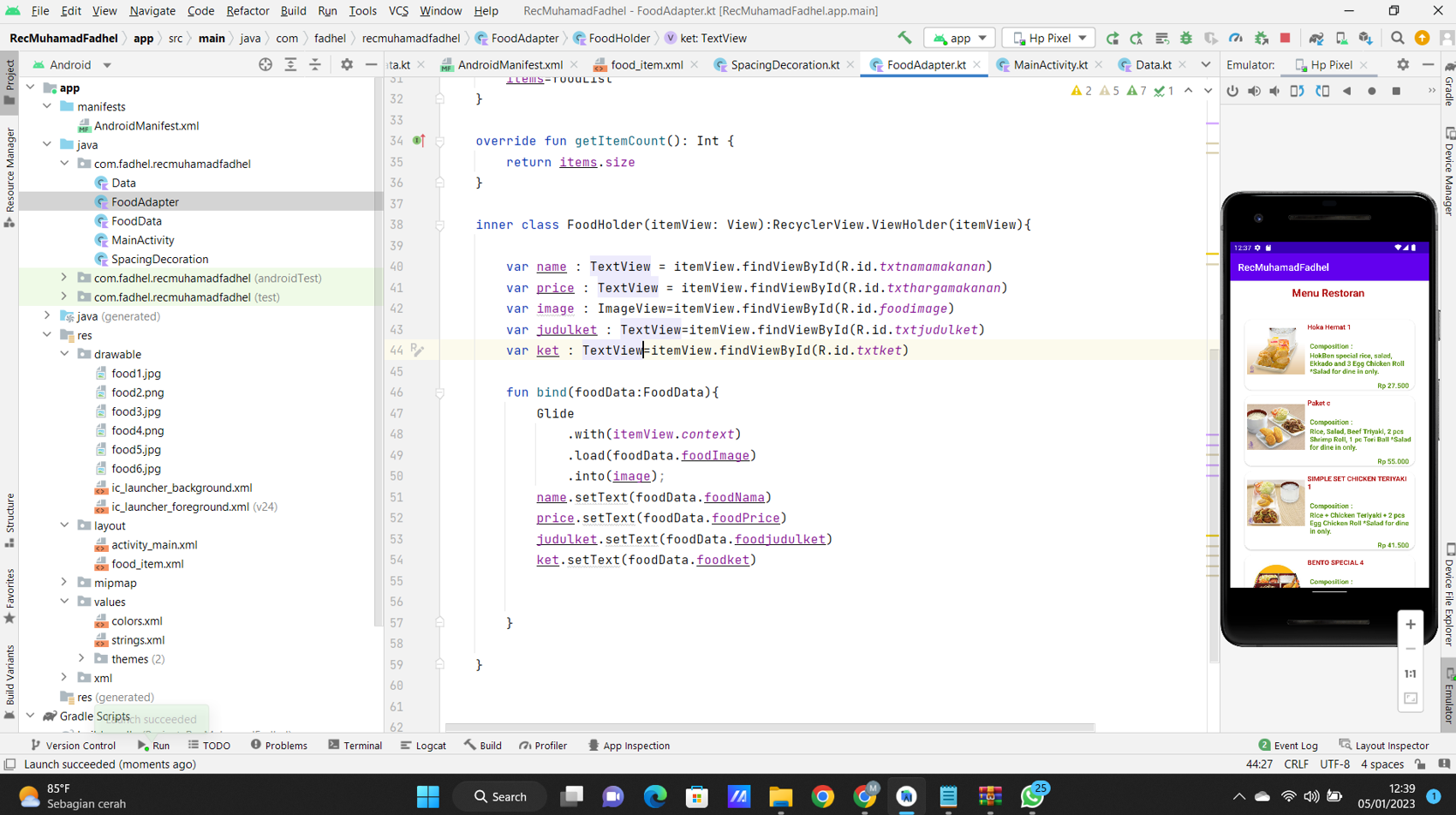Stop the running app with red square
Screen dimensions: 1456x815
(1285, 38)
